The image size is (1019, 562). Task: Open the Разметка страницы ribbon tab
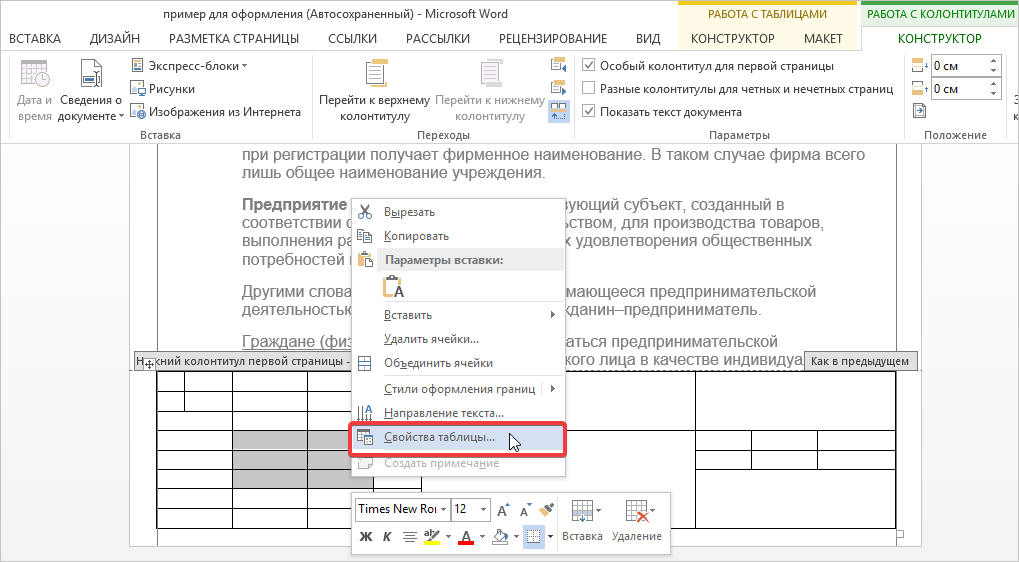[233, 39]
